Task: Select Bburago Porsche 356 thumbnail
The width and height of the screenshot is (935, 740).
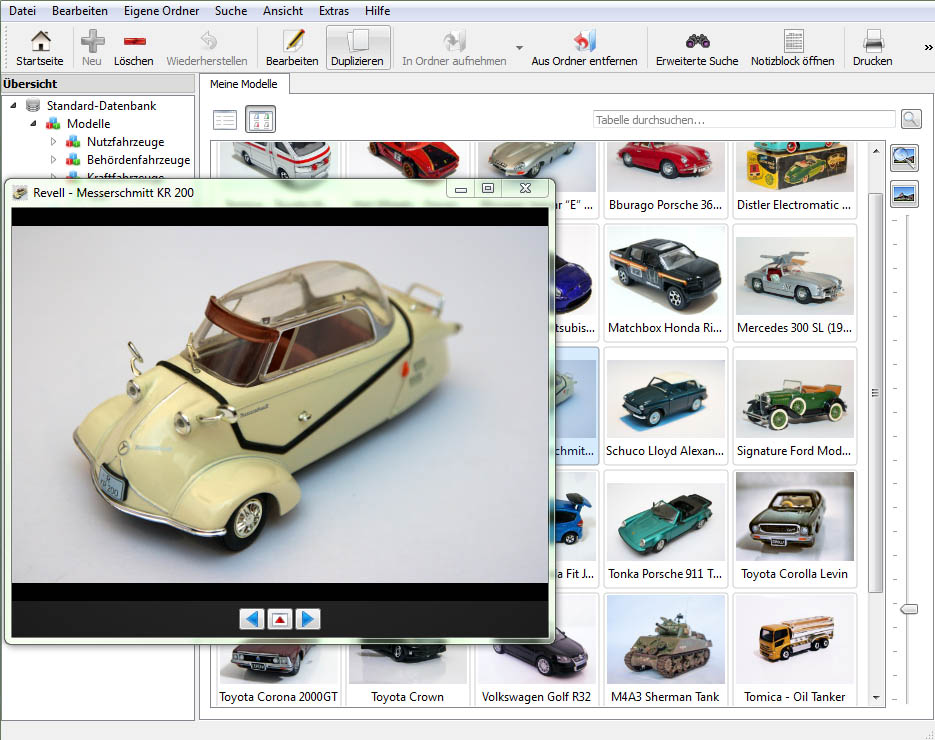Action: 665,179
